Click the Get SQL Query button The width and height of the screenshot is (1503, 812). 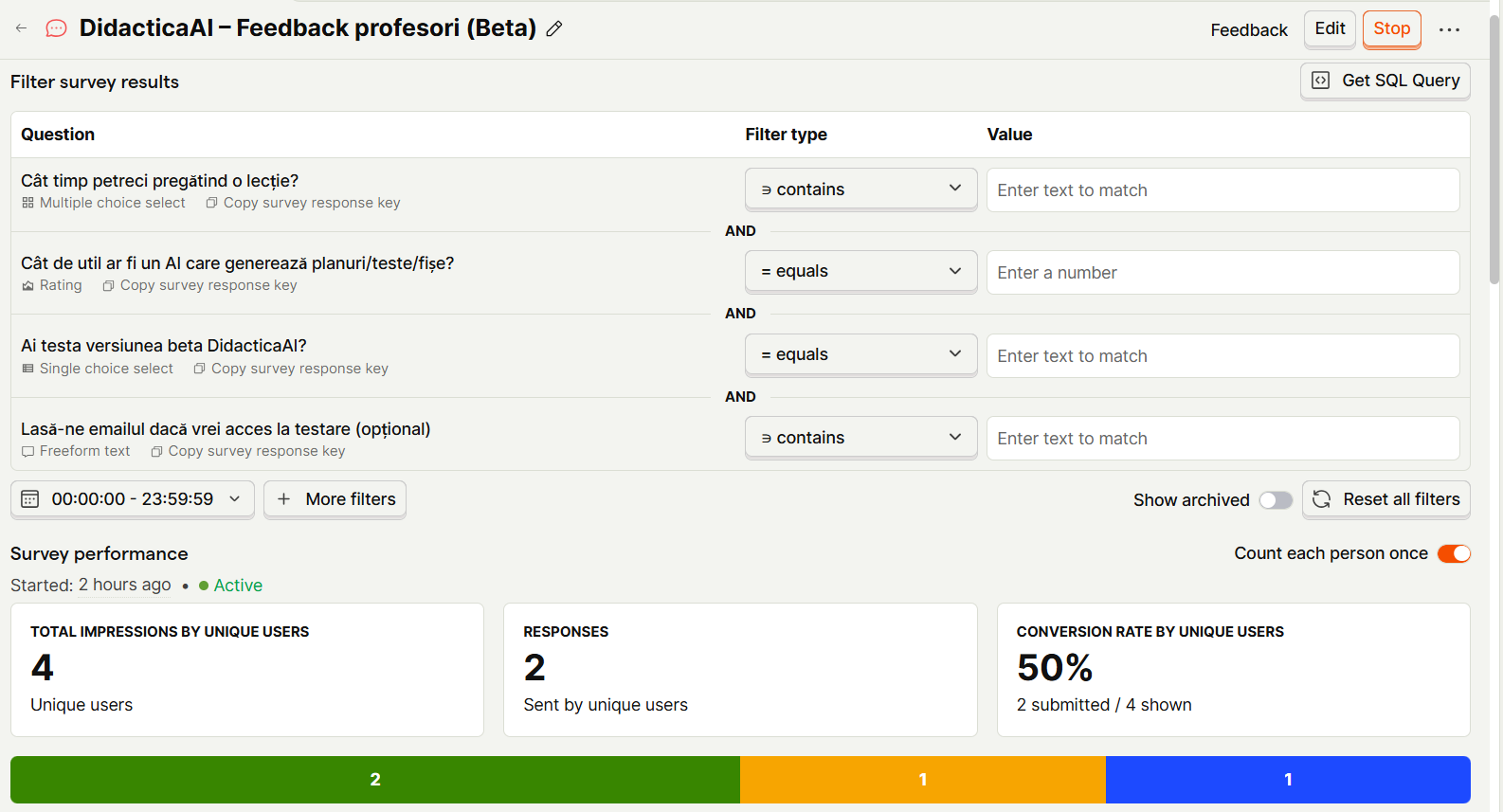[x=1385, y=81]
